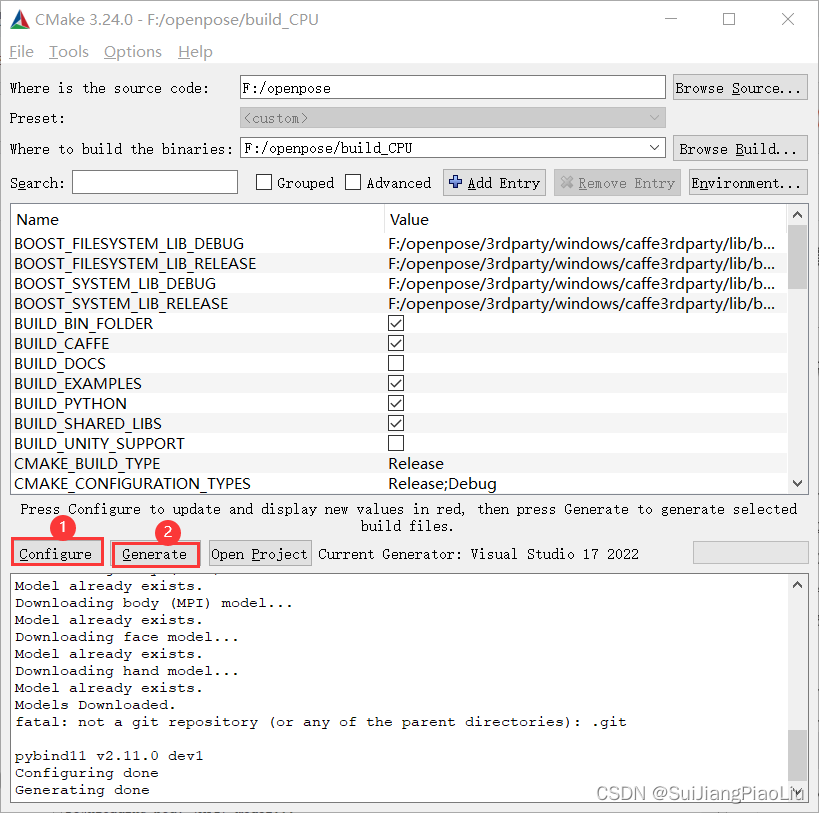Uncheck the BUILD_BIN_FOLDER checkbox

pos(396,323)
